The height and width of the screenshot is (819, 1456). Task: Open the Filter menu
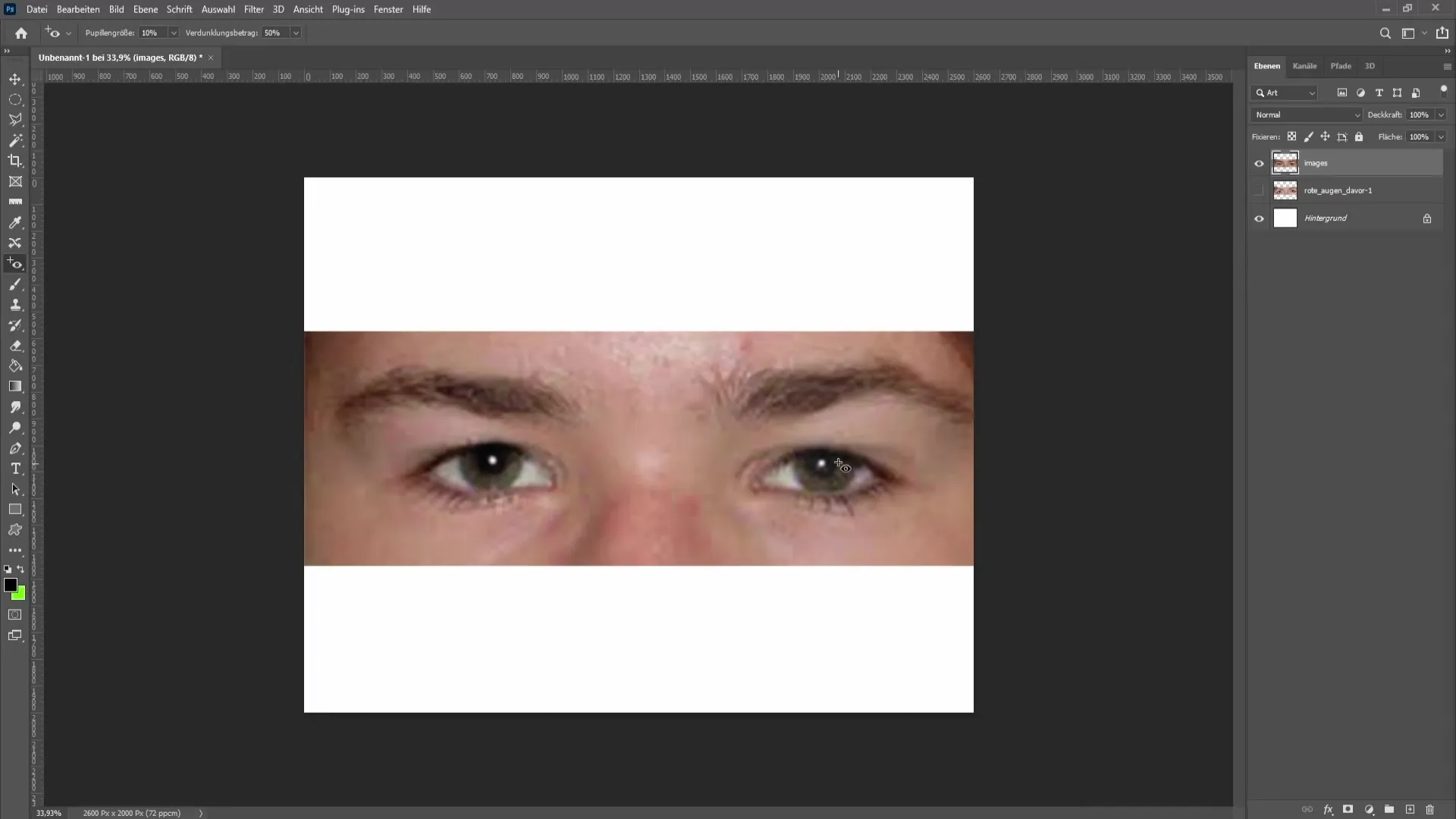(x=253, y=9)
